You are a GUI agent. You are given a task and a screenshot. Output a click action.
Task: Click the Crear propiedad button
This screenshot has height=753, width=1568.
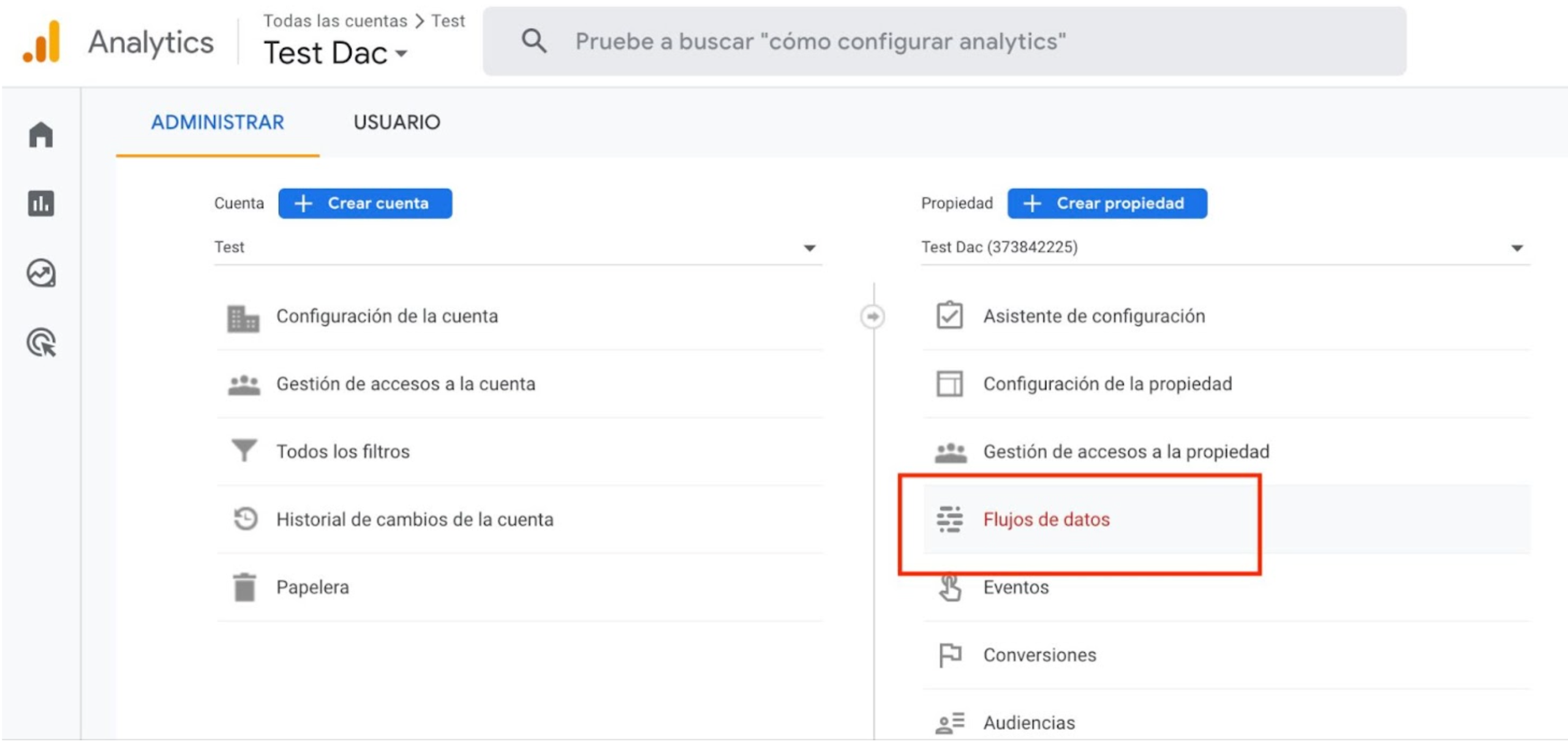pyautogui.click(x=1107, y=203)
